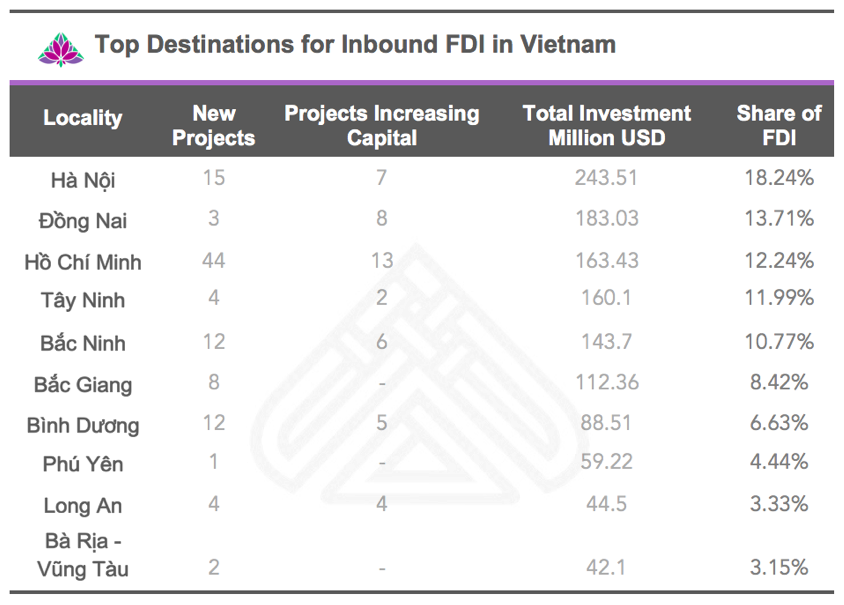Select the 18.24% share value
Image resolution: width=844 pixels, height=605 pixels.
tap(778, 178)
